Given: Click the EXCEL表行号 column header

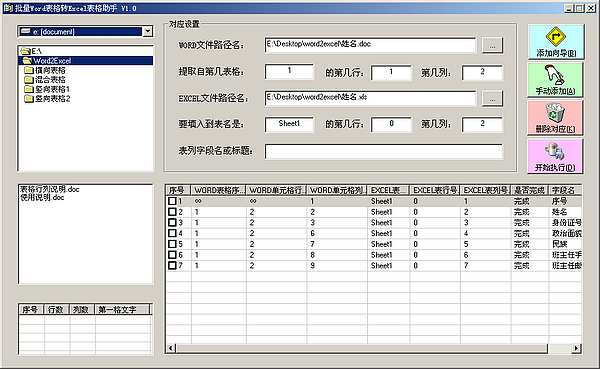Looking at the screenshot, I should point(435,190).
